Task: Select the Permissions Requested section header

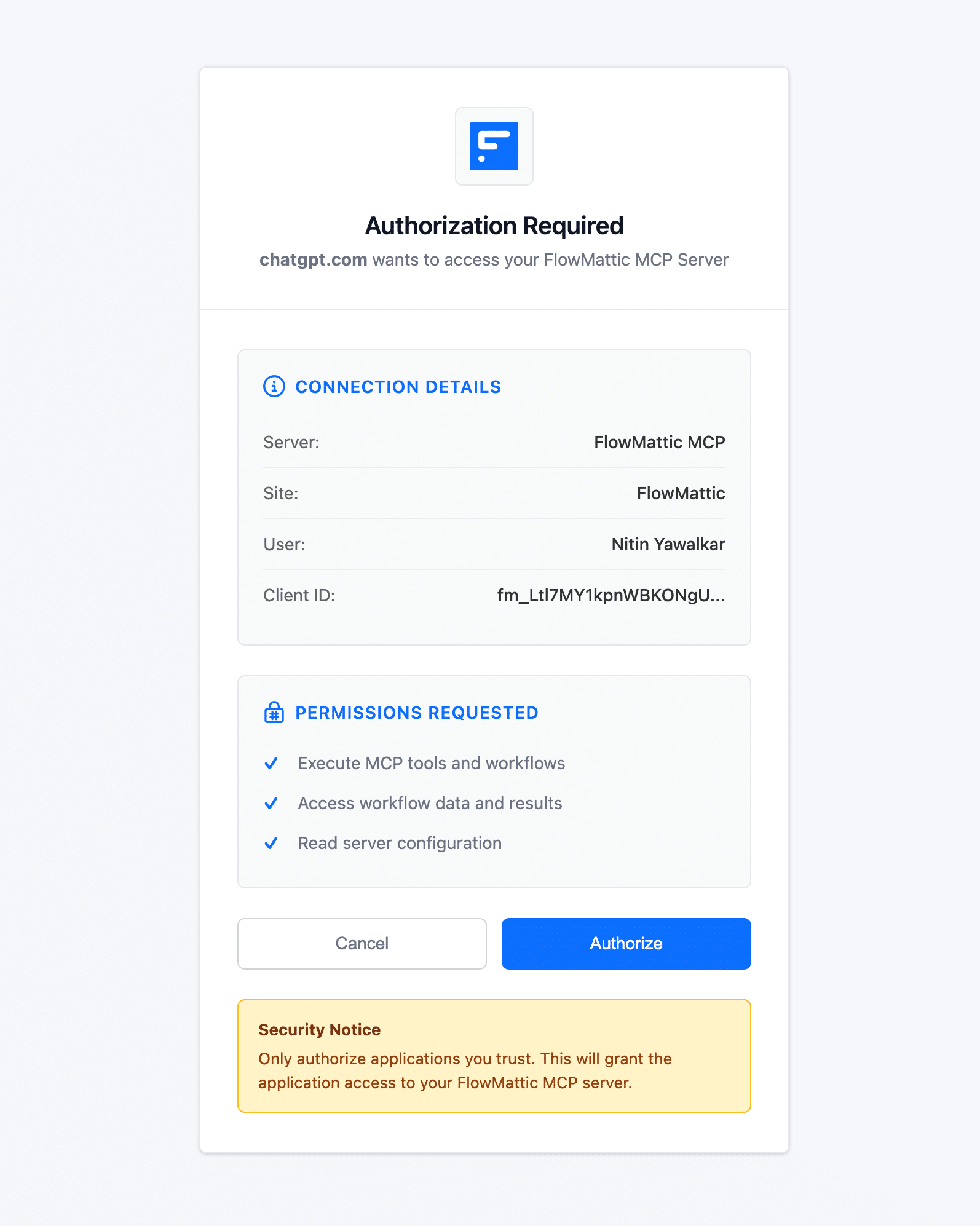Action: (x=416, y=713)
